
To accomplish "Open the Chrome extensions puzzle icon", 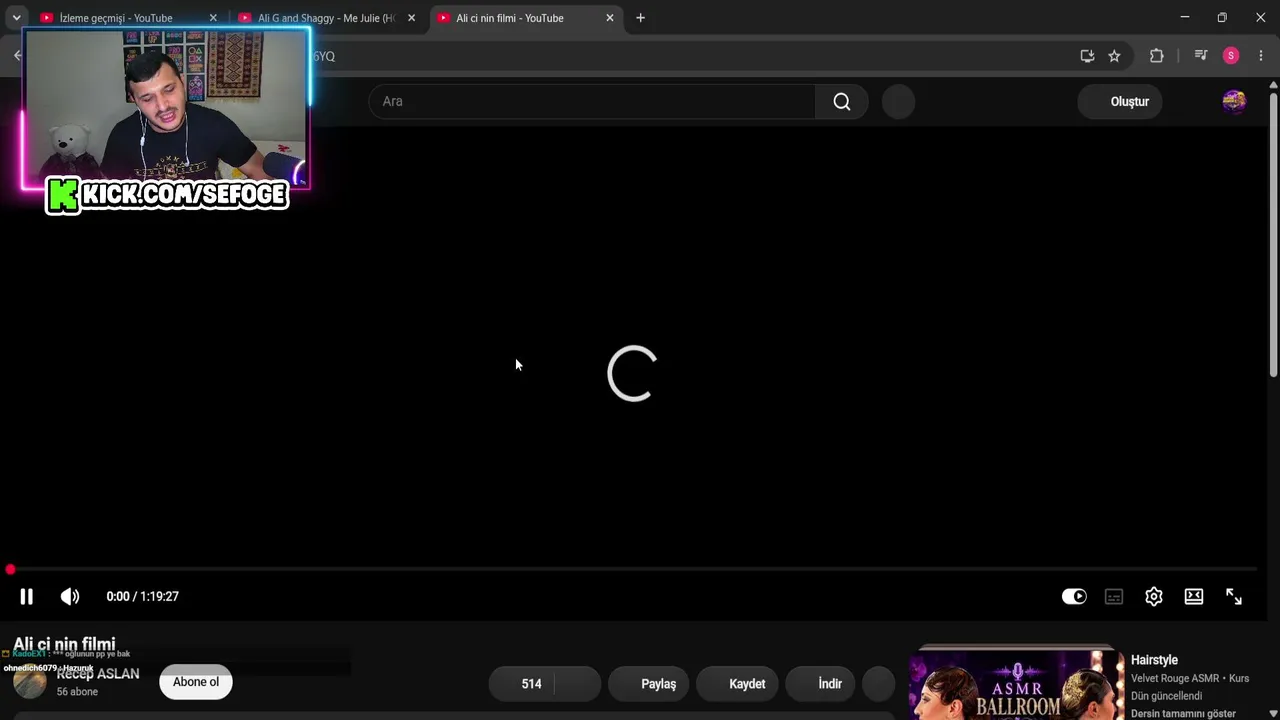I will click(1157, 56).
